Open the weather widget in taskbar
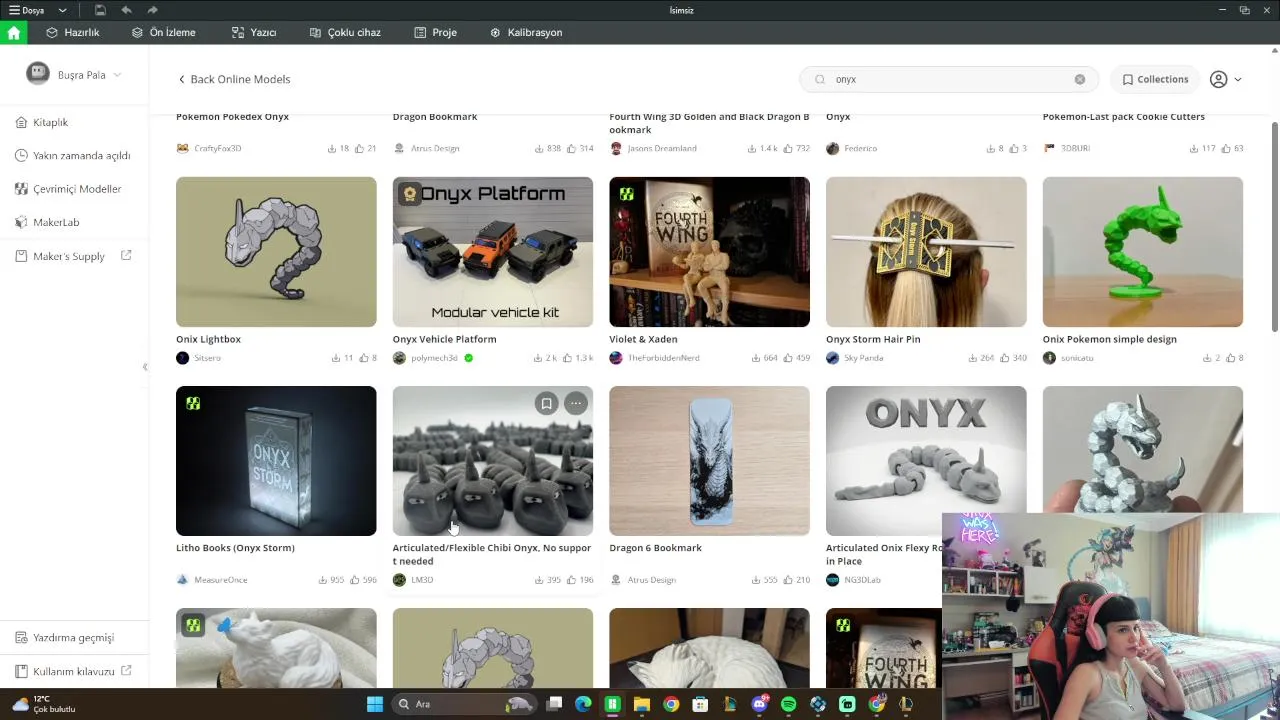 click(44, 704)
